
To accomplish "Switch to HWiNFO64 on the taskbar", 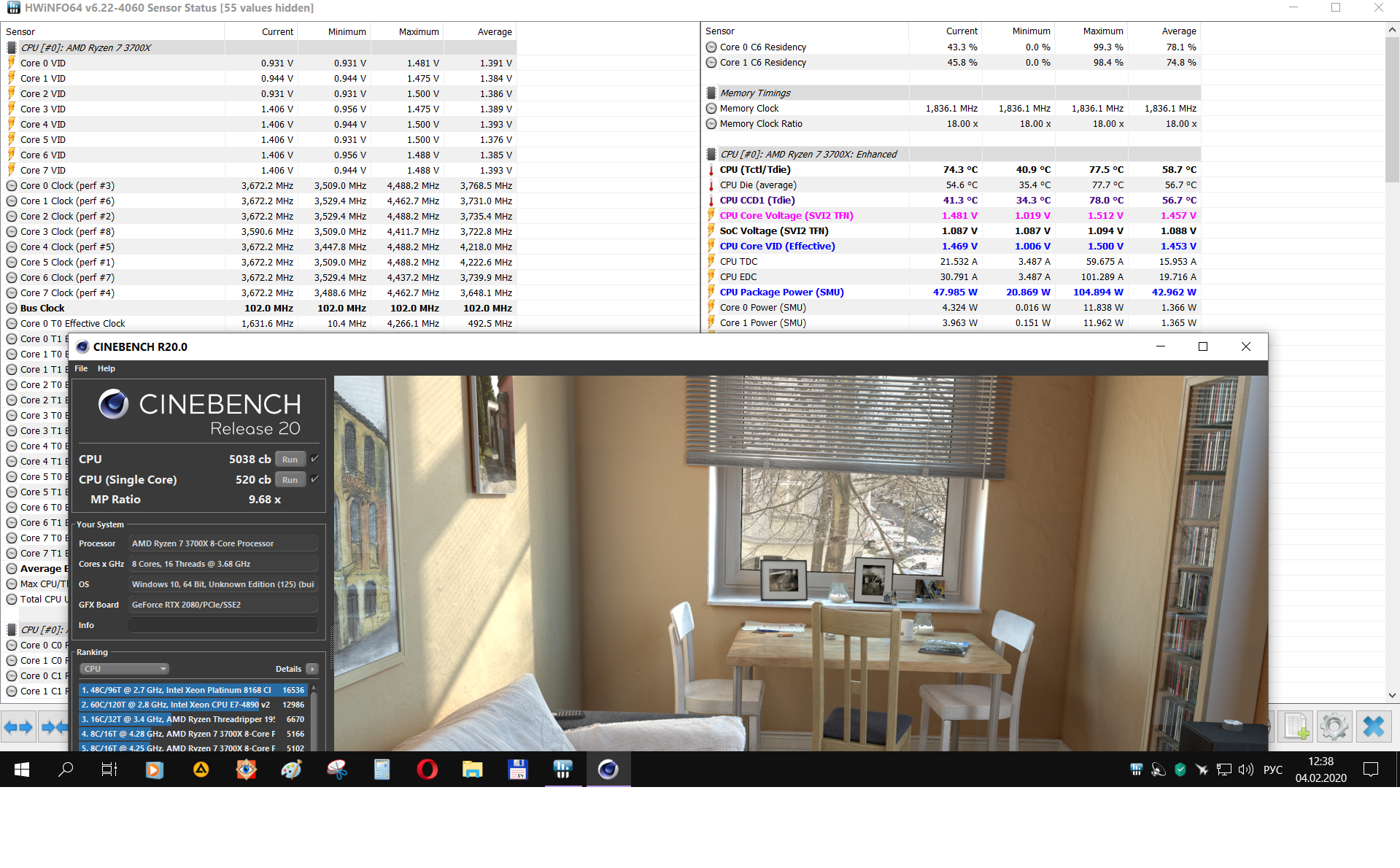I will pos(563,770).
